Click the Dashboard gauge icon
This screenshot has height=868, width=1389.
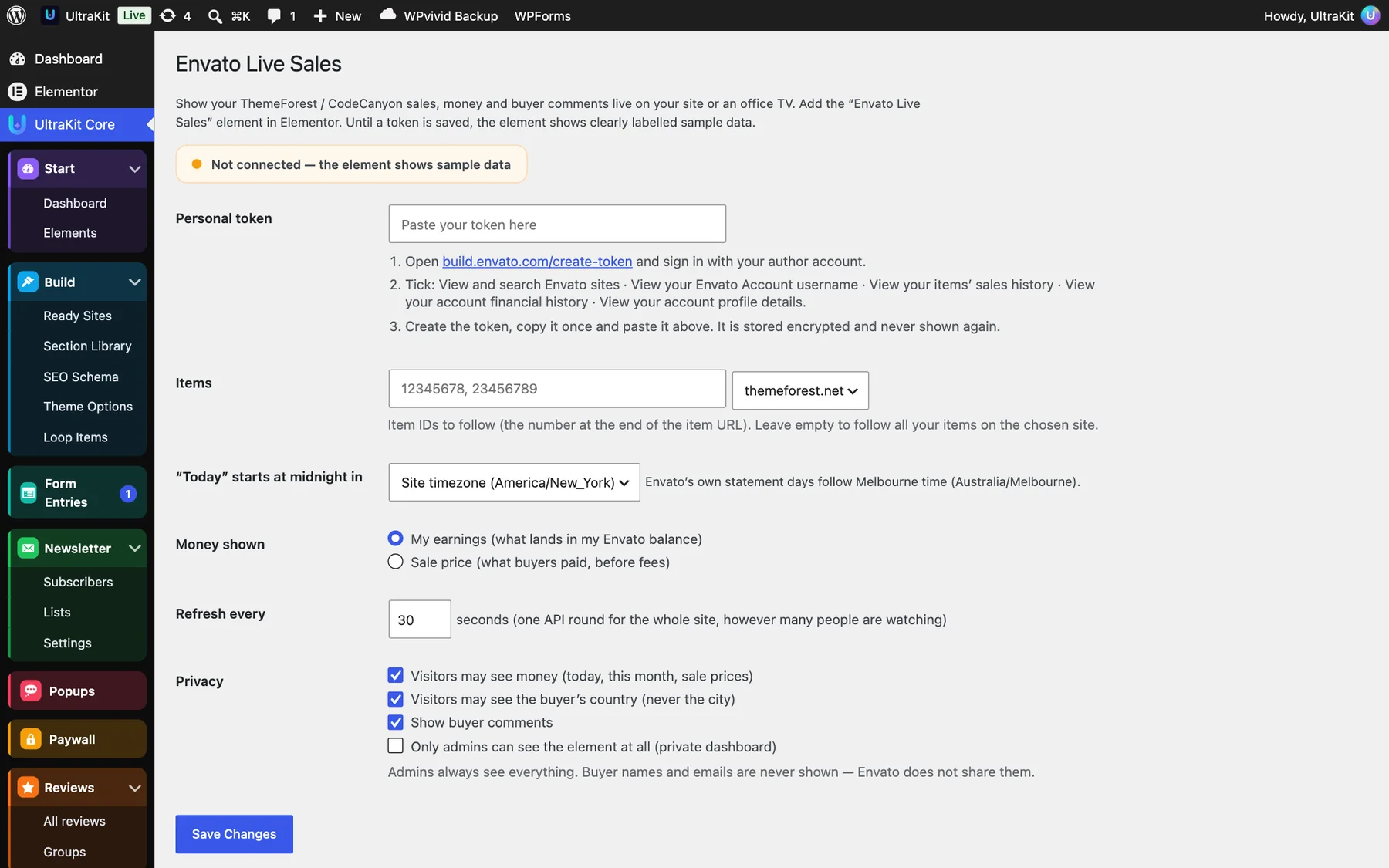click(17, 59)
